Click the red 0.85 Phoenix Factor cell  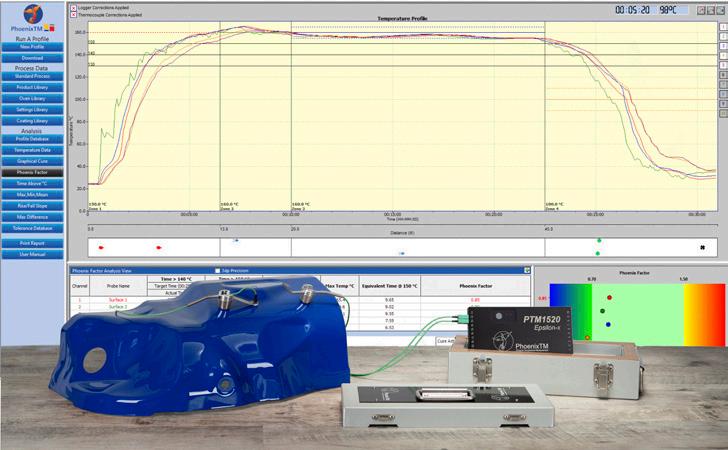pos(475,300)
